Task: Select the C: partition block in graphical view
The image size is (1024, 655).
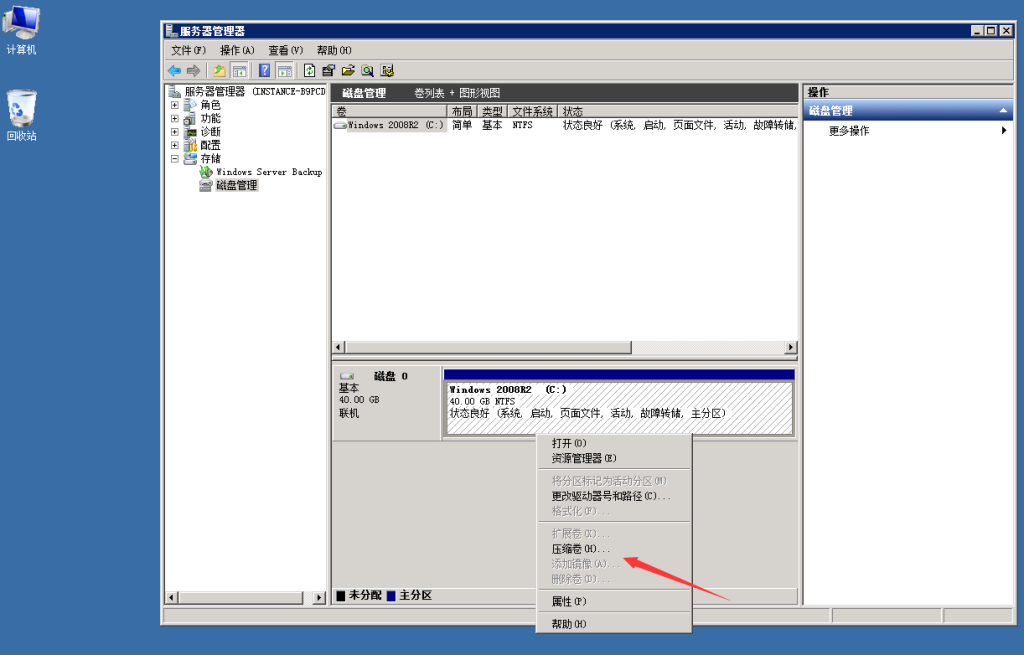Action: point(618,403)
